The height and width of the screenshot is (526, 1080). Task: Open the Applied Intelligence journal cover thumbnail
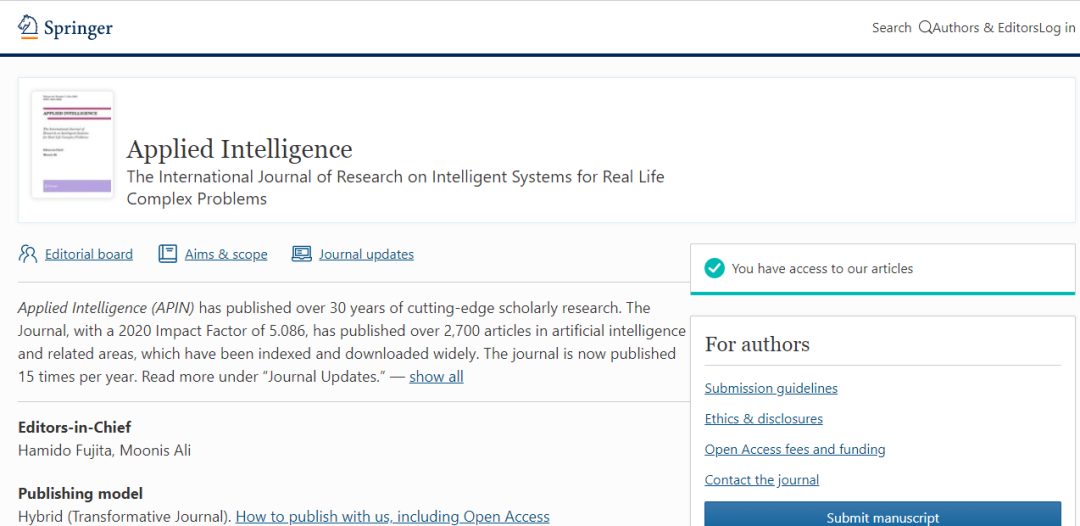tap(72, 144)
